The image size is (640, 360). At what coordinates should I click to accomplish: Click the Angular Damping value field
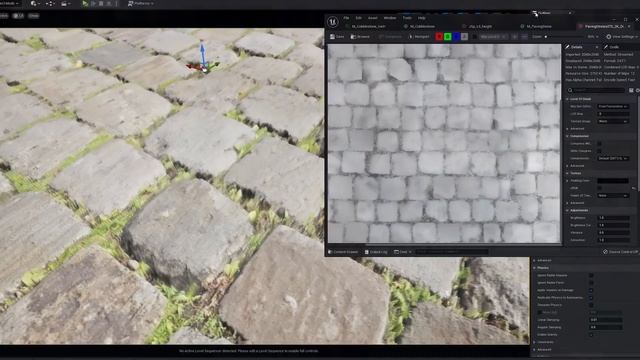[x=606, y=327]
